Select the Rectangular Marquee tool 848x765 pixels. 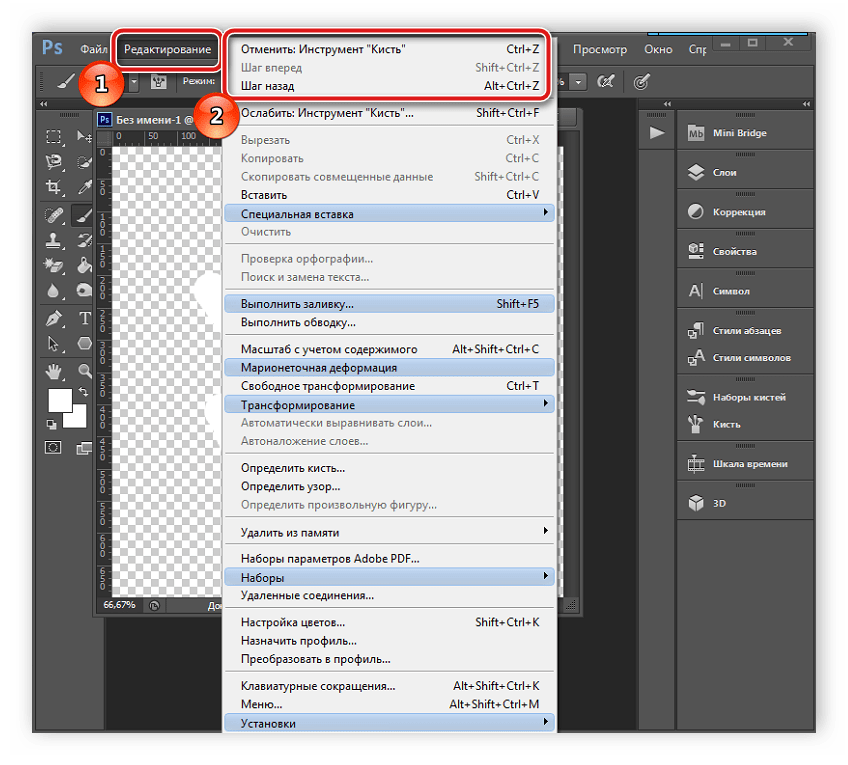point(54,137)
